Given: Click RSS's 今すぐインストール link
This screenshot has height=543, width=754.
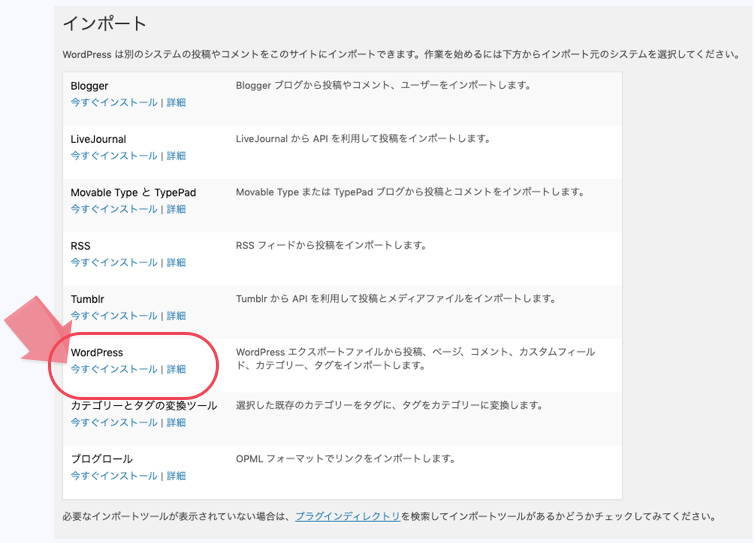Looking at the screenshot, I should 114,263.
